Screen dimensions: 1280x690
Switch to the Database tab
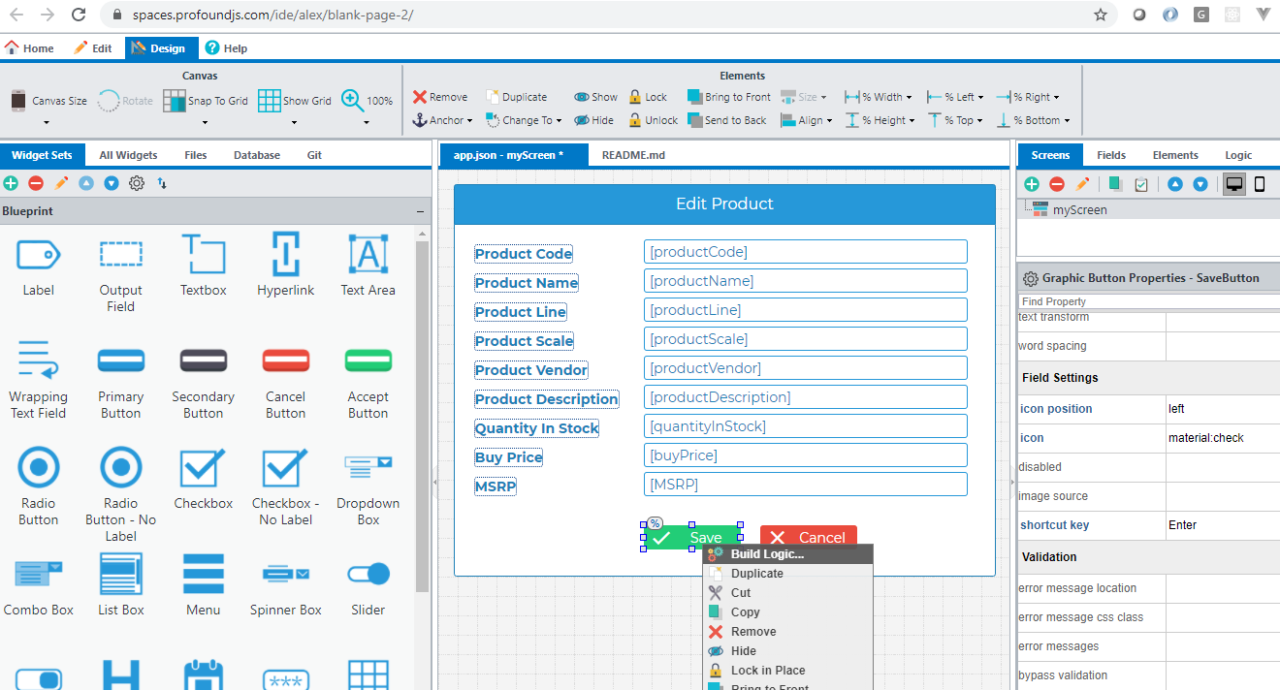(257, 155)
